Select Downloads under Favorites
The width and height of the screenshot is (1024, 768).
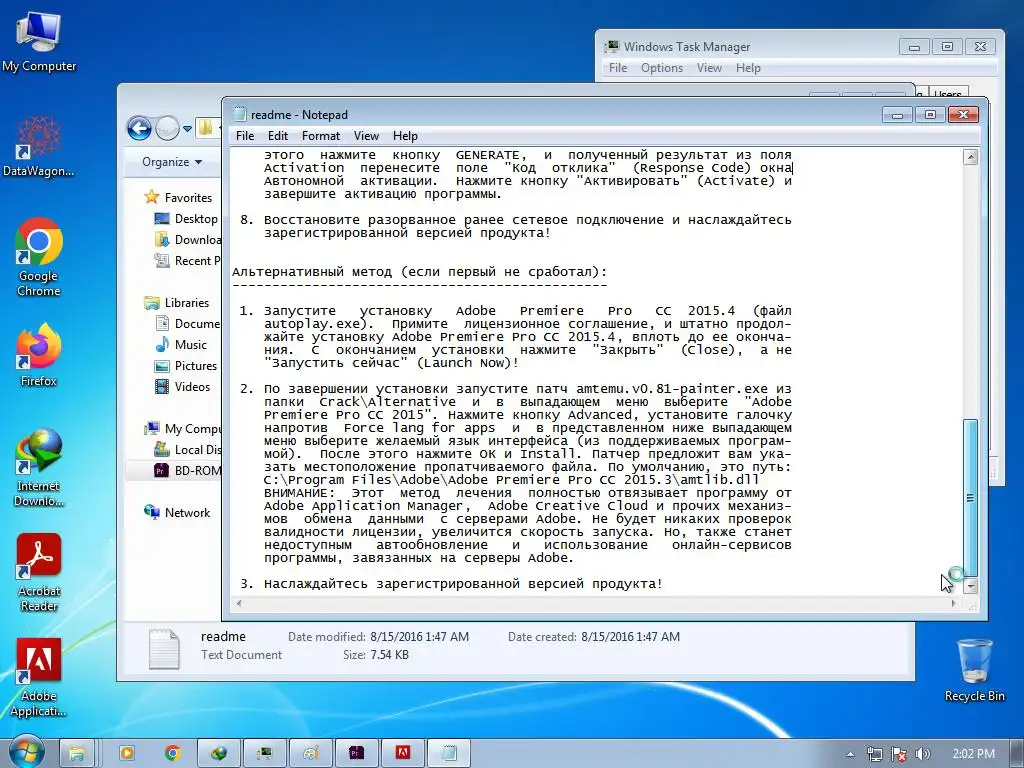(x=188, y=240)
